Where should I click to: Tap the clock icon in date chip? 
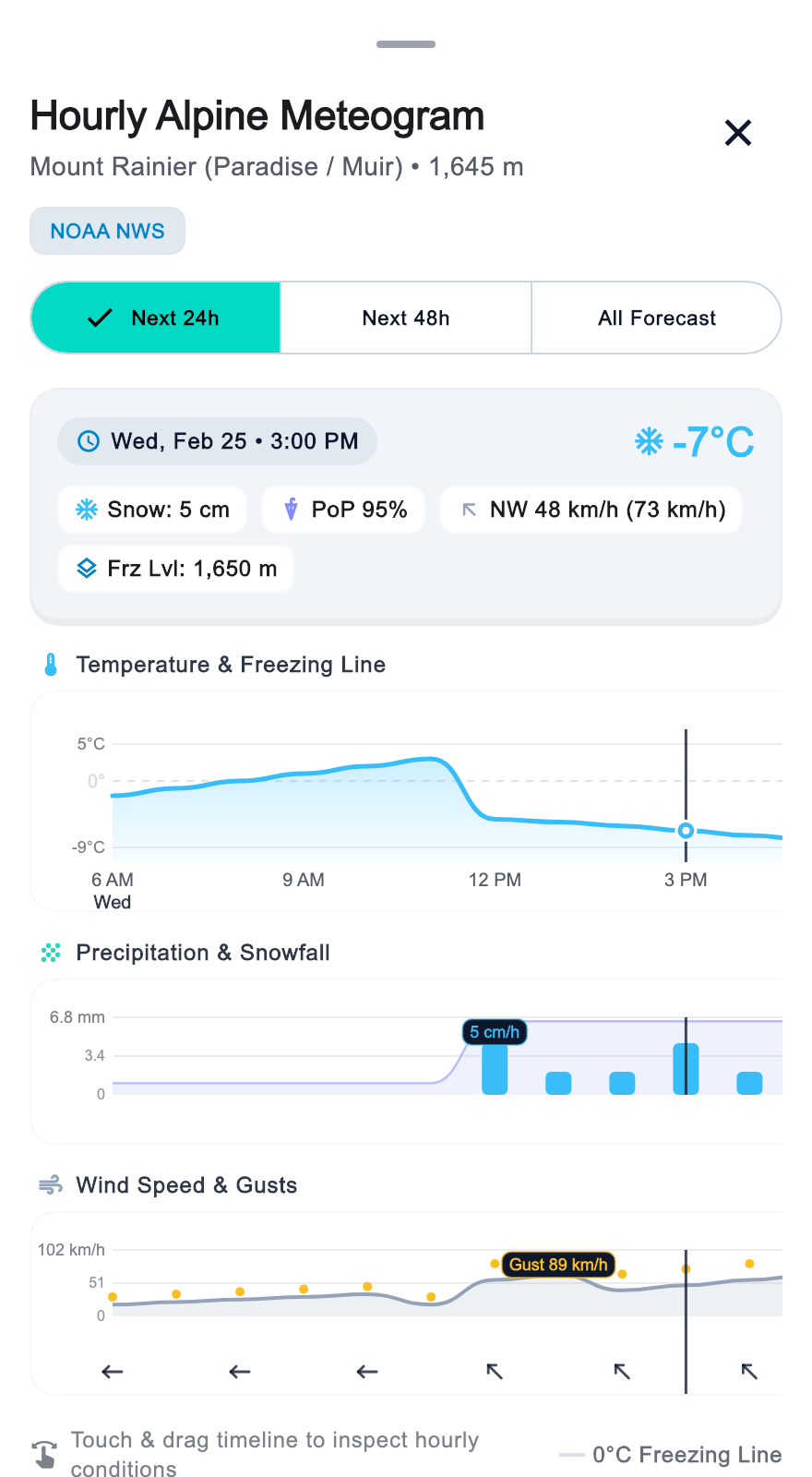coord(88,441)
